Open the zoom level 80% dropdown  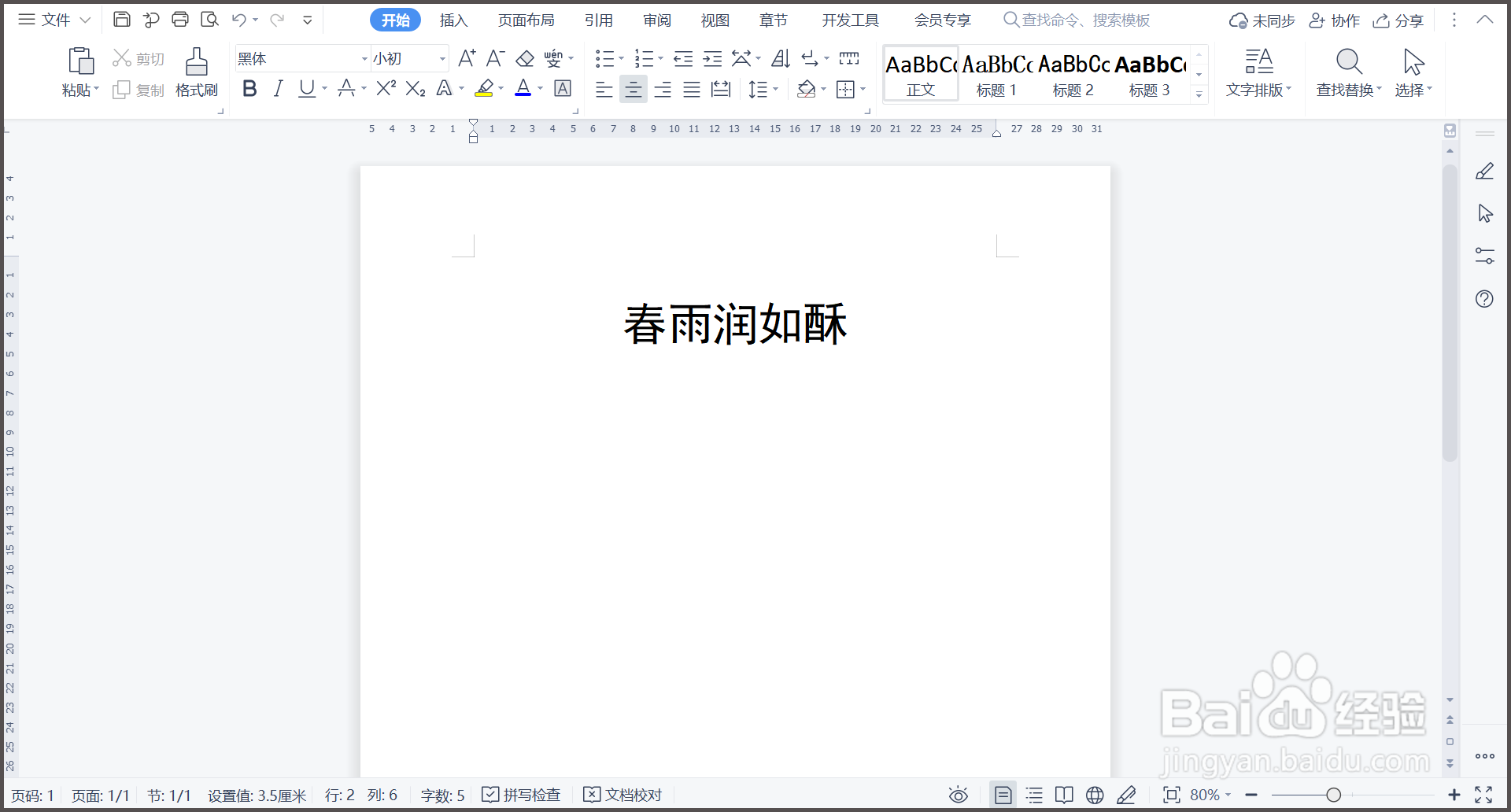click(1208, 795)
